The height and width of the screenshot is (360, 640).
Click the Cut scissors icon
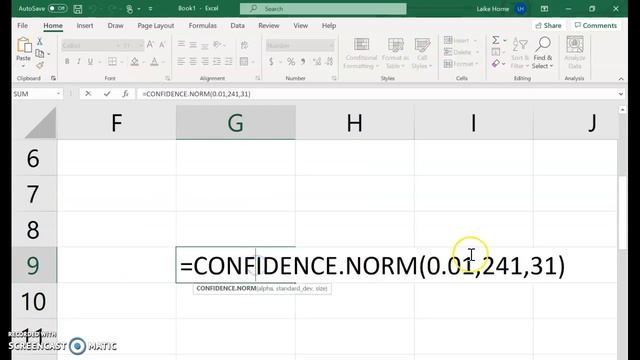pos(40,41)
